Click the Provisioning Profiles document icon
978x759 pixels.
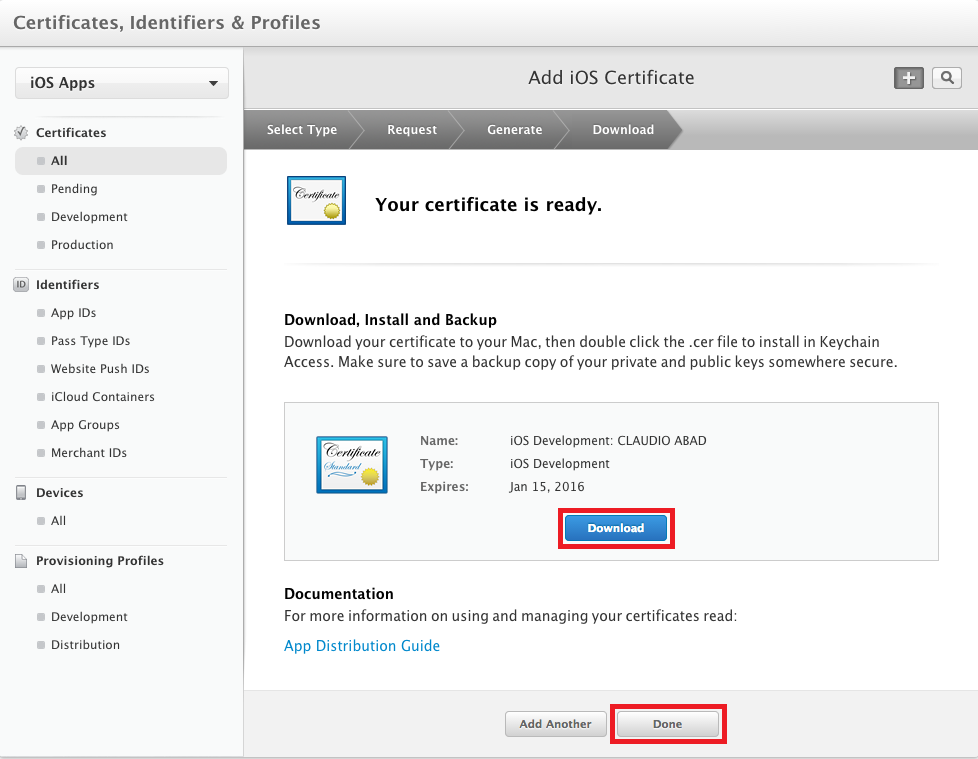[x=21, y=561]
